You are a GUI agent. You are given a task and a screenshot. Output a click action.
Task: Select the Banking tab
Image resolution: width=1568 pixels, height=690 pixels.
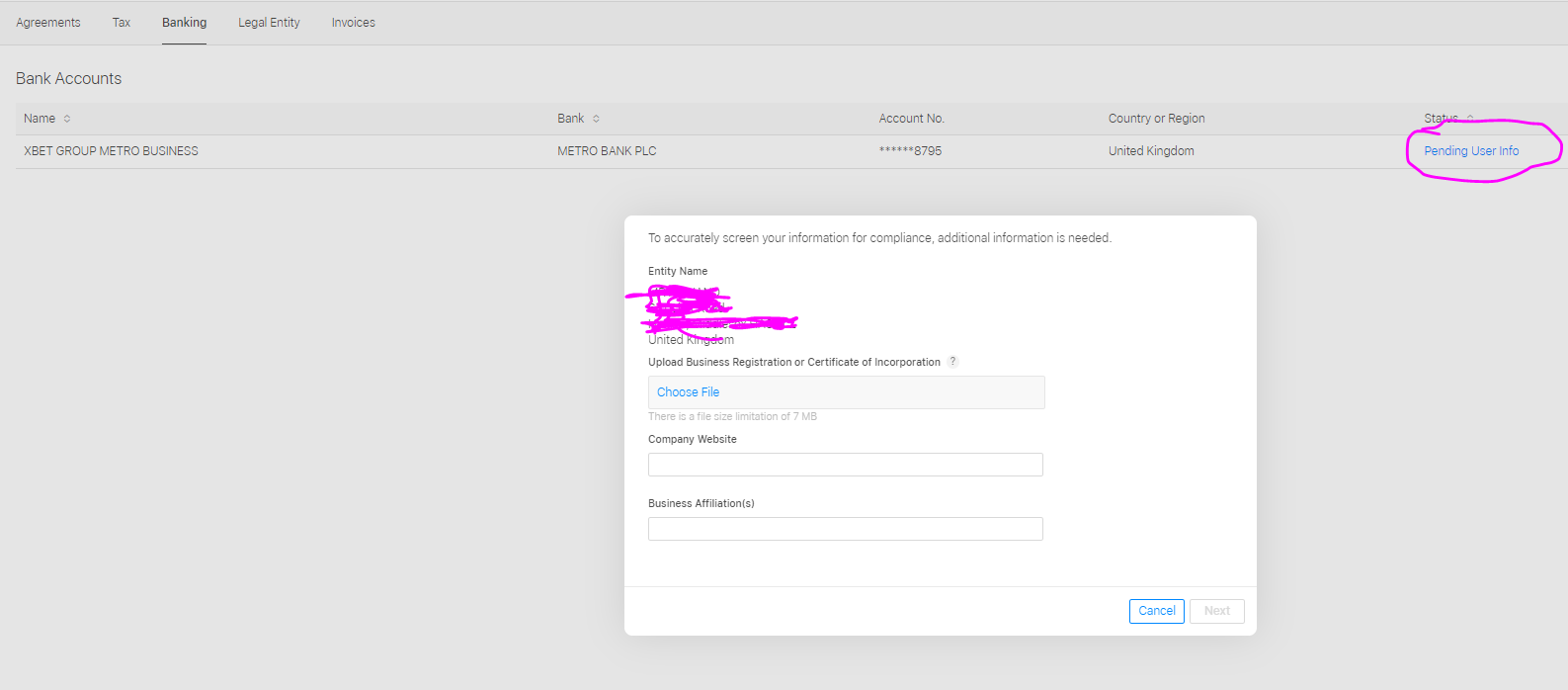pyautogui.click(x=184, y=23)
